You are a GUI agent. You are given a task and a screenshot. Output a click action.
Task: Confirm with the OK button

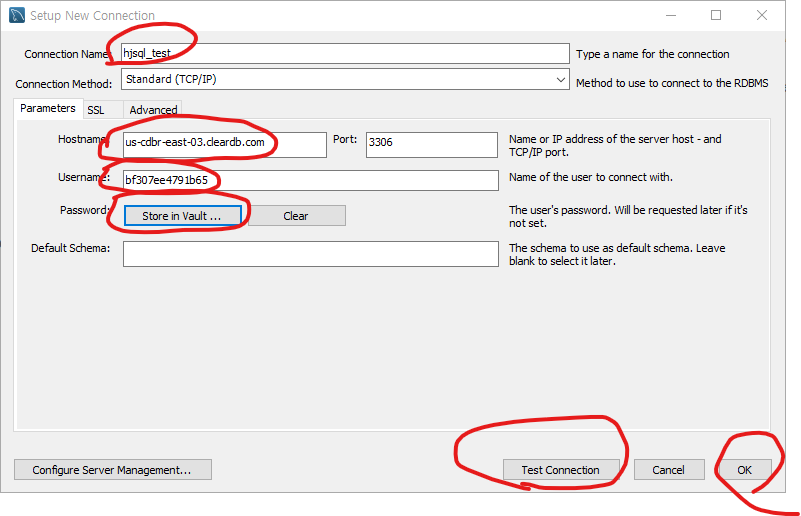point(745,470)
